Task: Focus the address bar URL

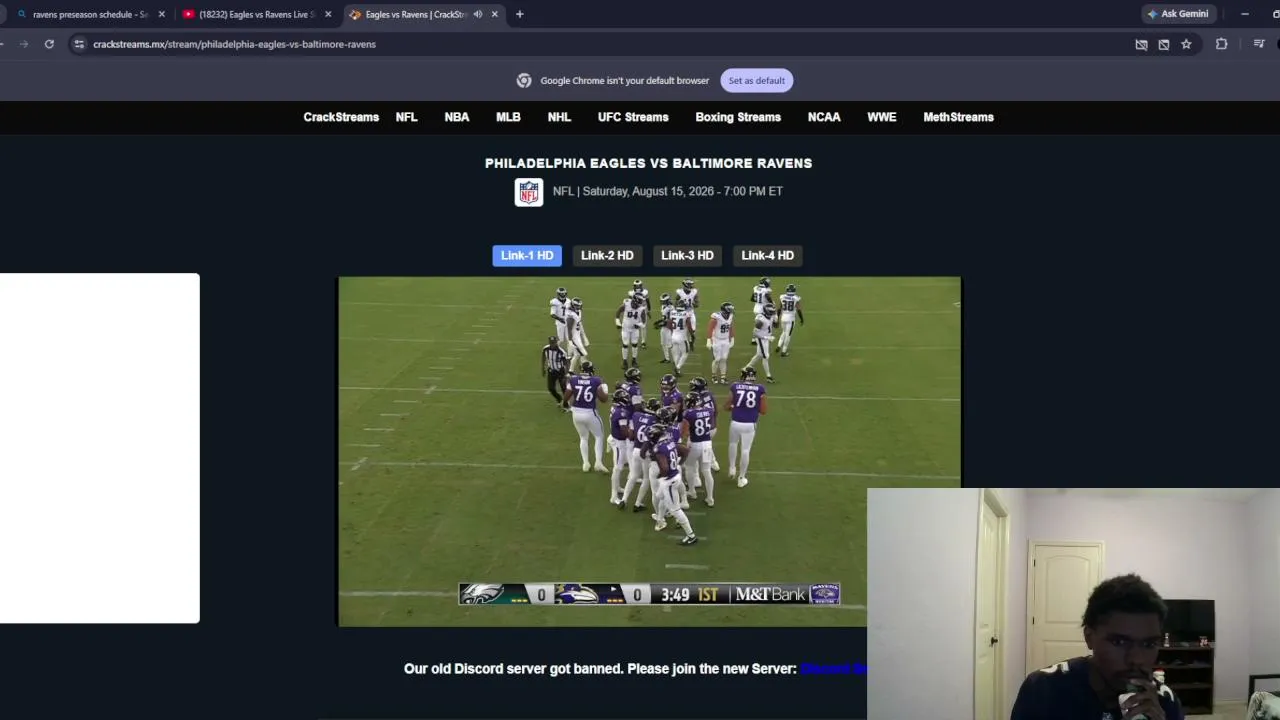Action: [234, 44]
